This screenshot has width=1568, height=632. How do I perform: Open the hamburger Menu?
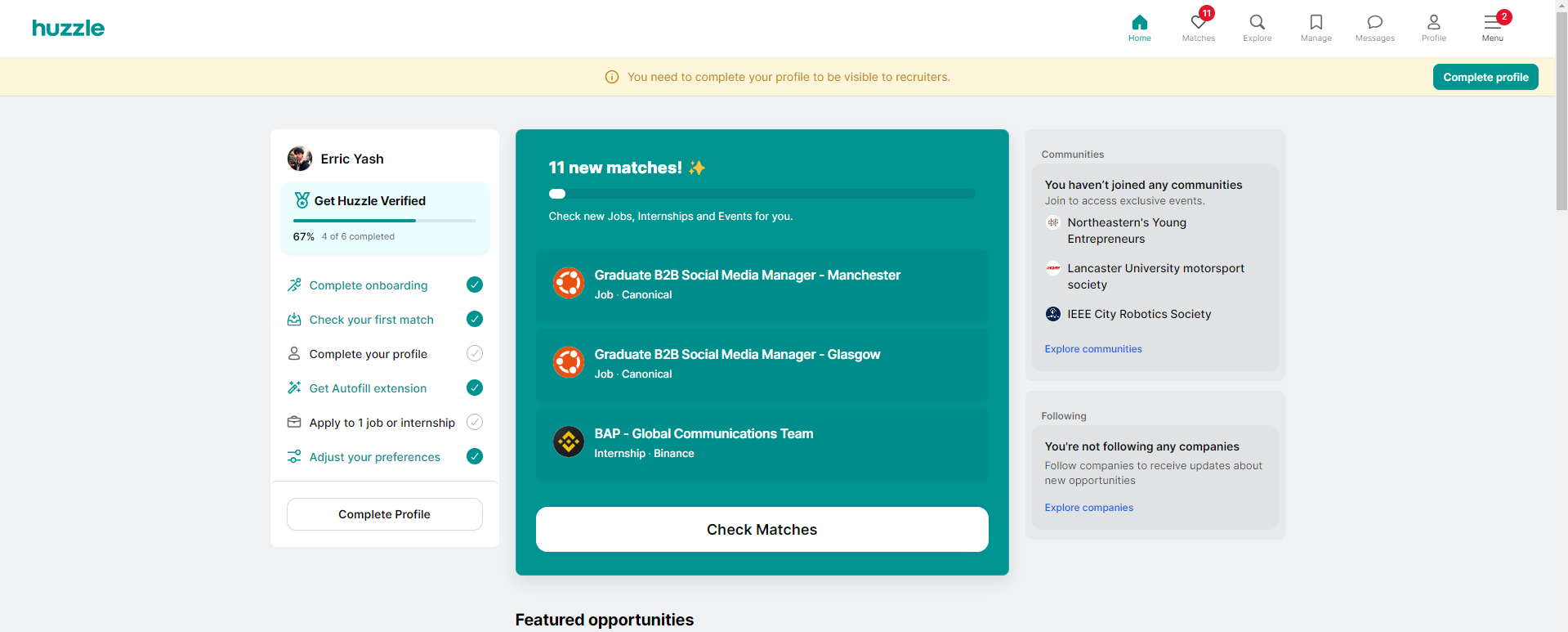tap(1492, 28)
